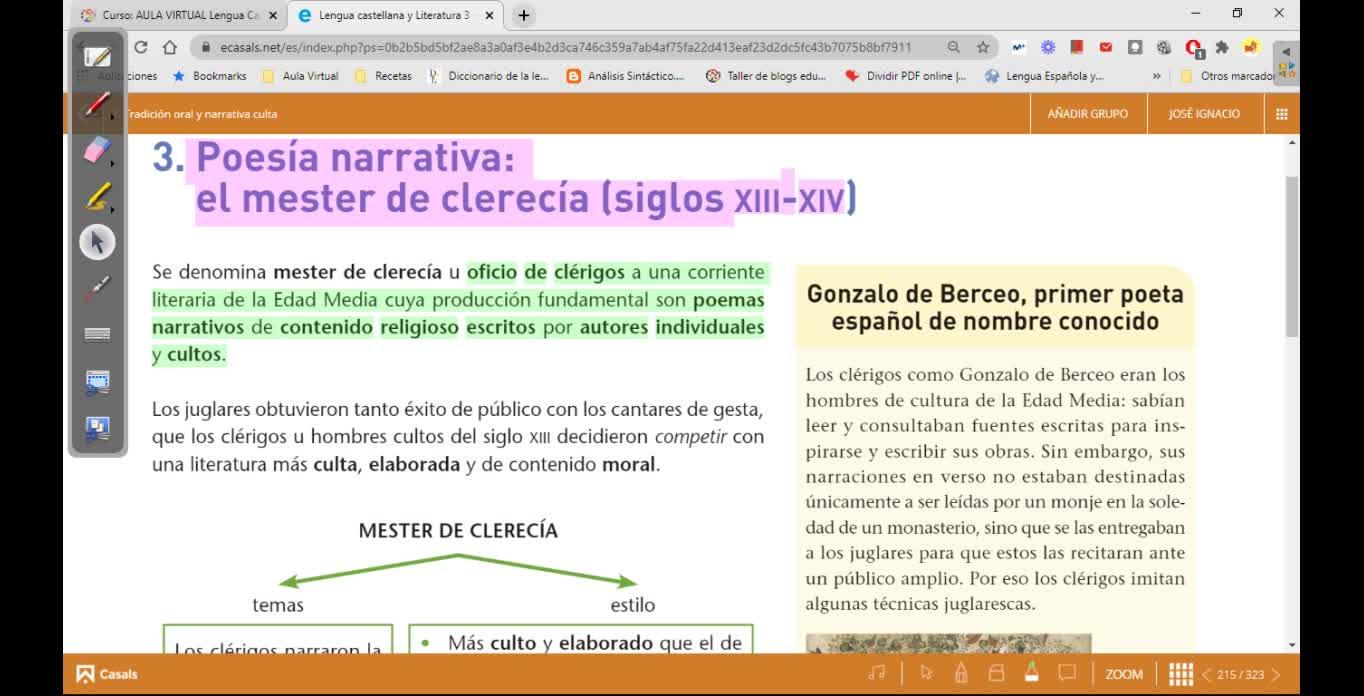Go to browser home page

point(169,47)
